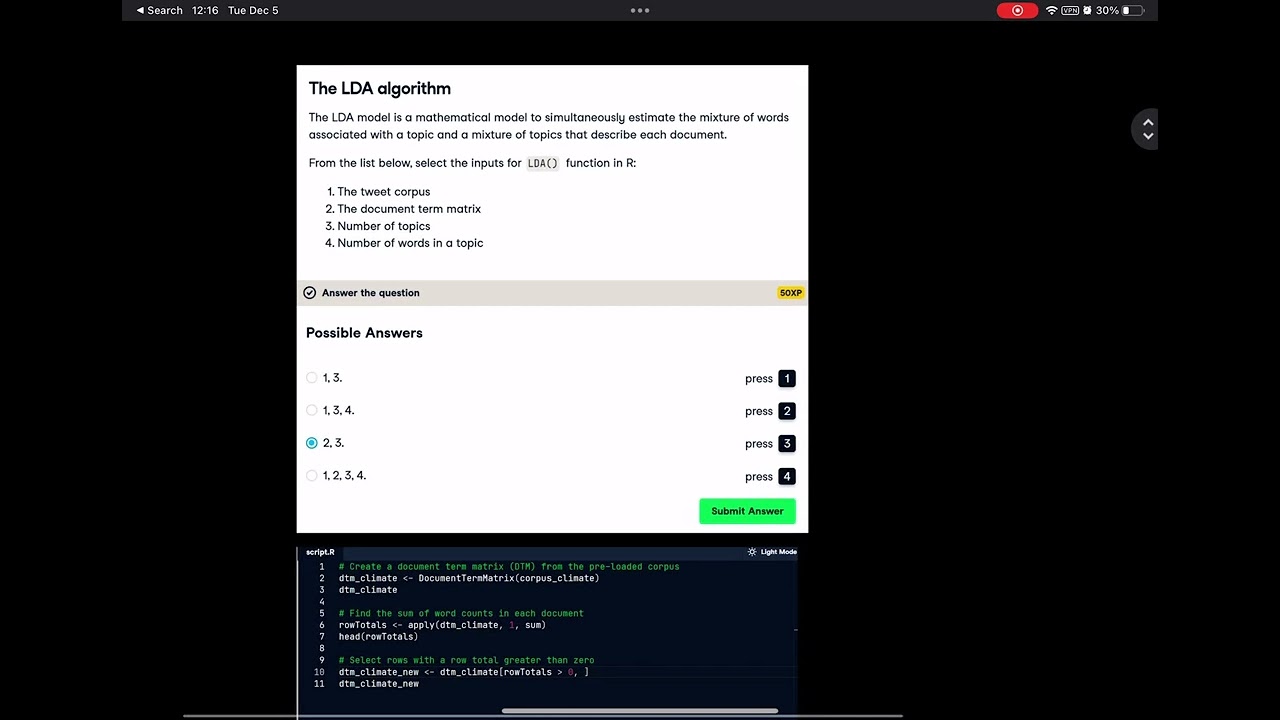
Task: Click the alarm icon in status bar
Action: pos(1087,10)
